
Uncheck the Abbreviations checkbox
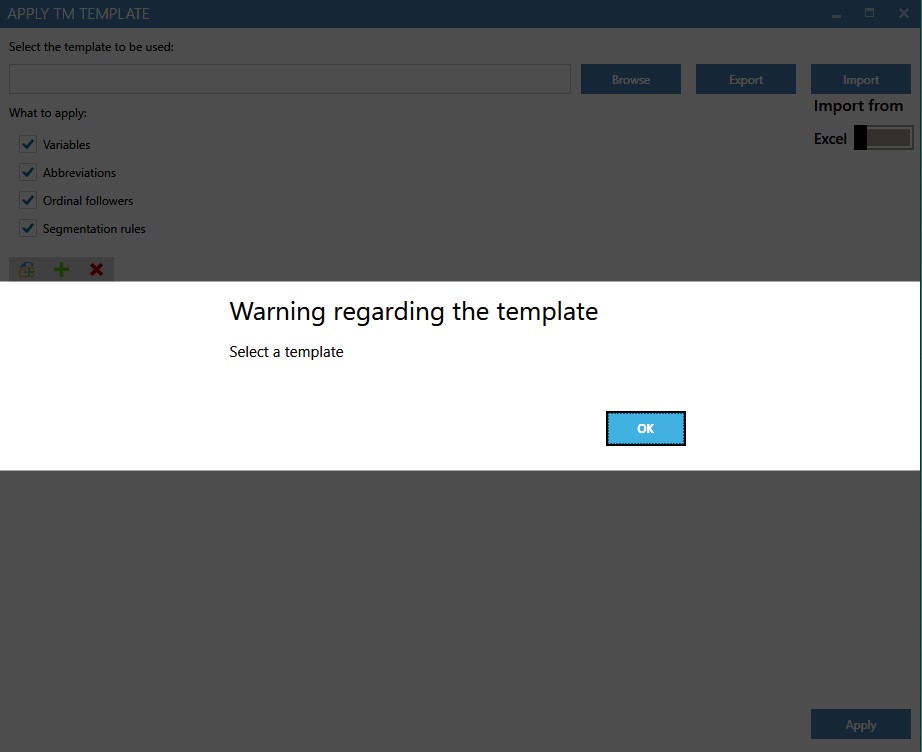point(28,172)
